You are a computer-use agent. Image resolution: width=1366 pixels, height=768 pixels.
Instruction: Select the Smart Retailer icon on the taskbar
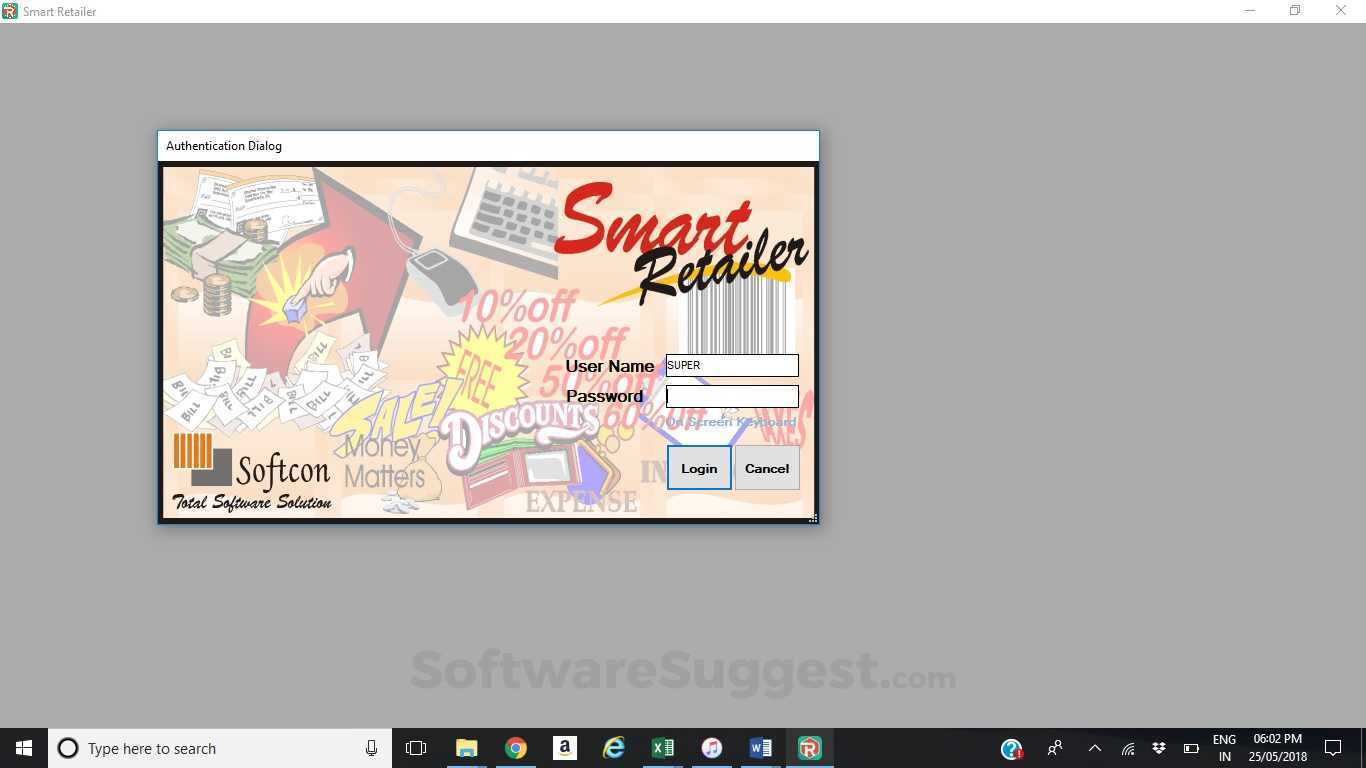(x=809, y=748)
